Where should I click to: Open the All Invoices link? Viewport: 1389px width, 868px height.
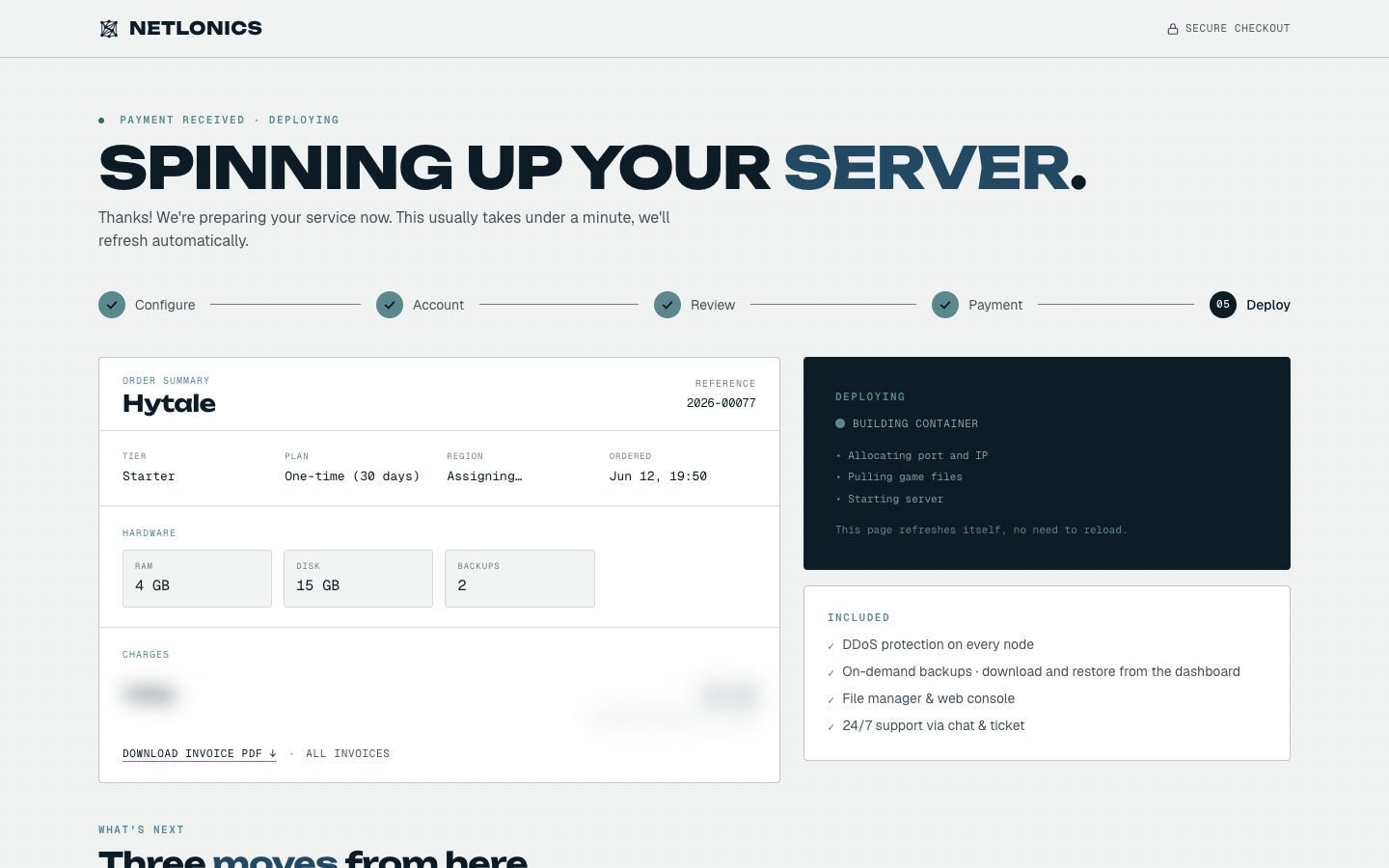coord(348,754)
